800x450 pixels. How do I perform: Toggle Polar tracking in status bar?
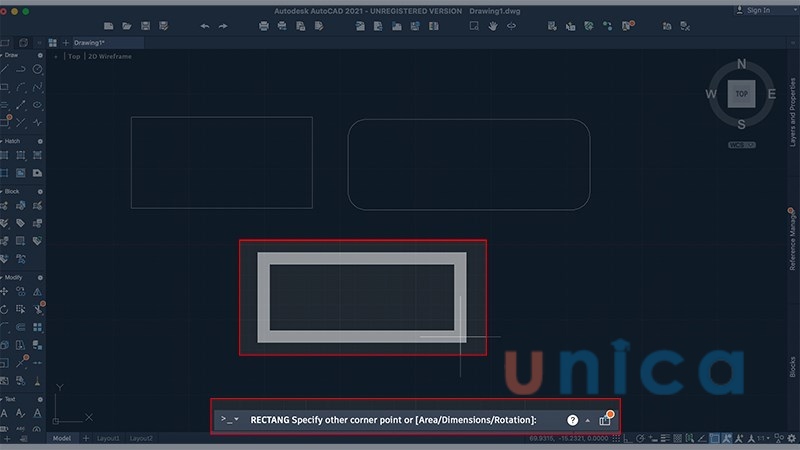coord(640,438)
